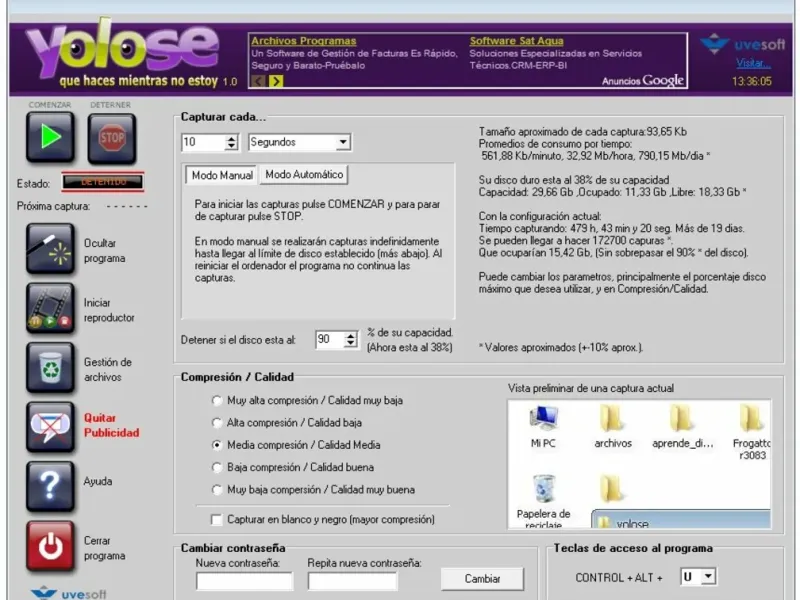Select Alta compresión / Calidad baja
Viewport: 800px width, 600px height.
click(217, 423)
